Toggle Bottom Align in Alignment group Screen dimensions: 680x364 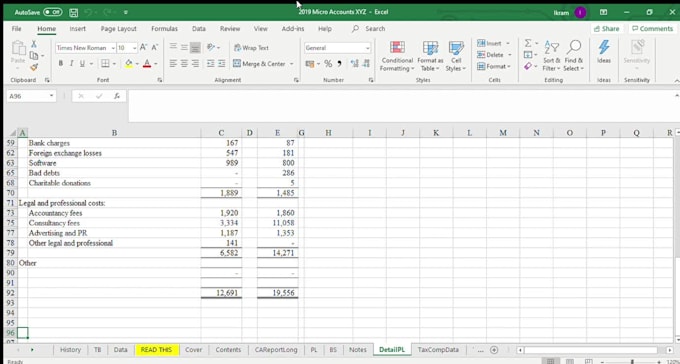[196, 47]
